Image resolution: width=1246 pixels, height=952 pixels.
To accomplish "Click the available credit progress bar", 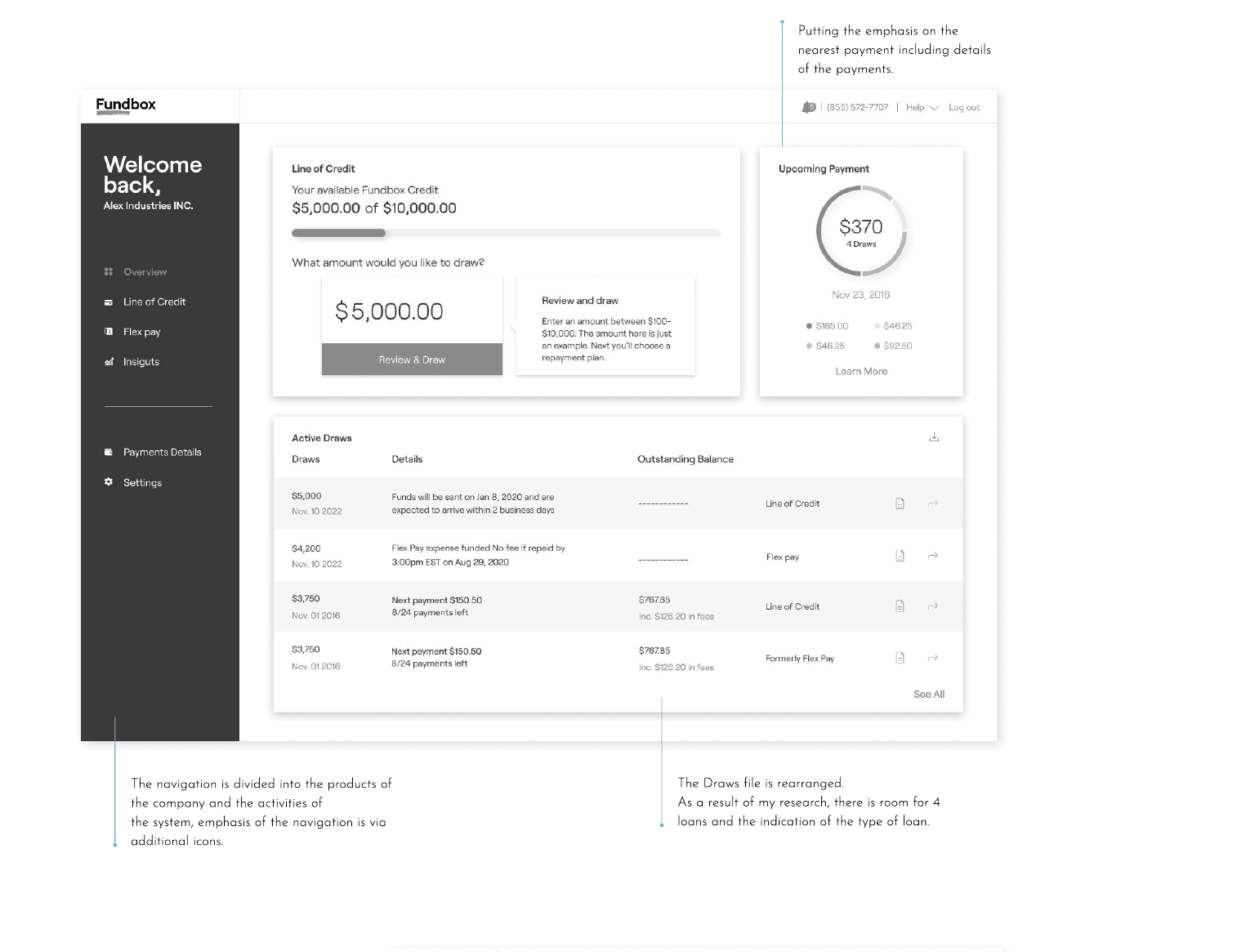I will 506,233.
